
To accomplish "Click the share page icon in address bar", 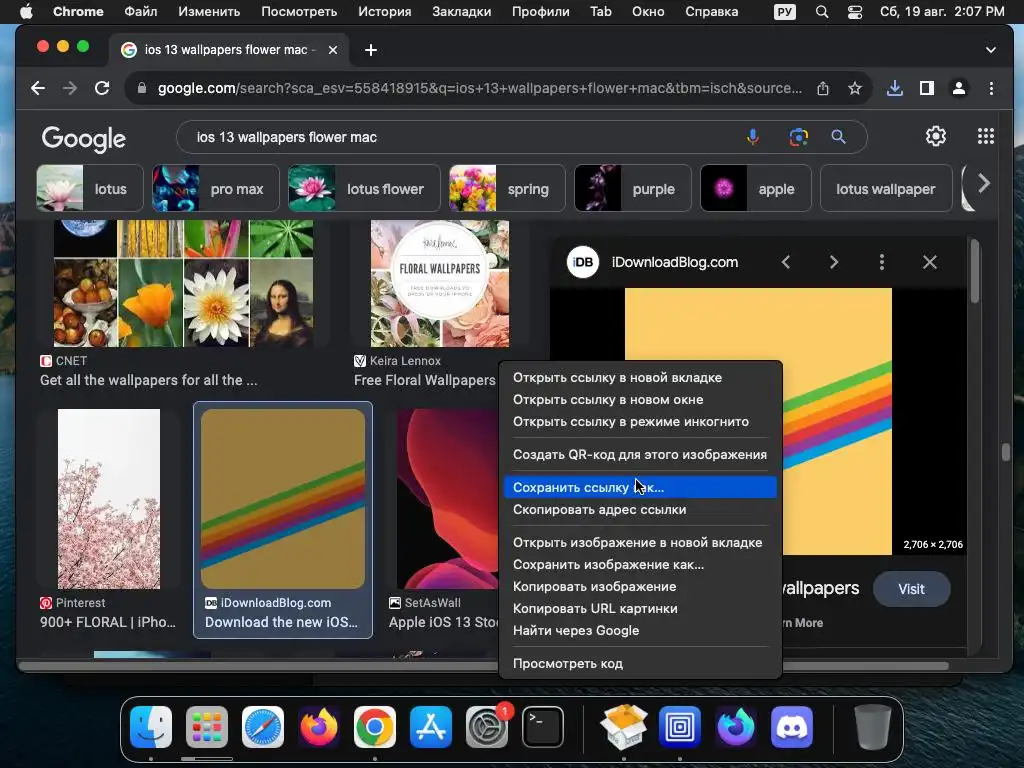I will (x=823, y=88).
